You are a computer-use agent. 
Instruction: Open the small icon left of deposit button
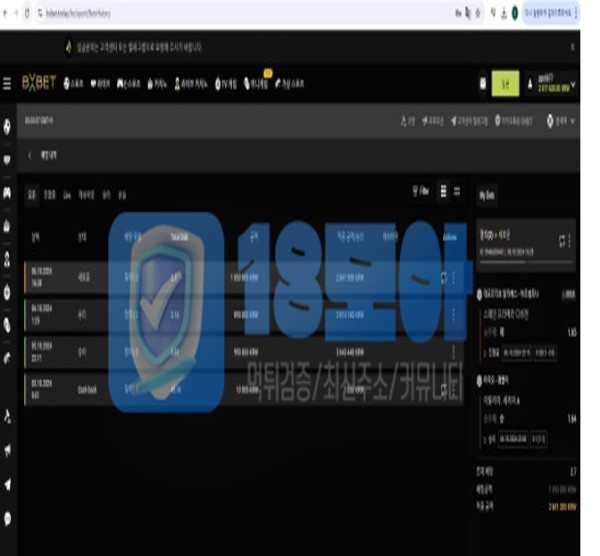pos(483,84)
